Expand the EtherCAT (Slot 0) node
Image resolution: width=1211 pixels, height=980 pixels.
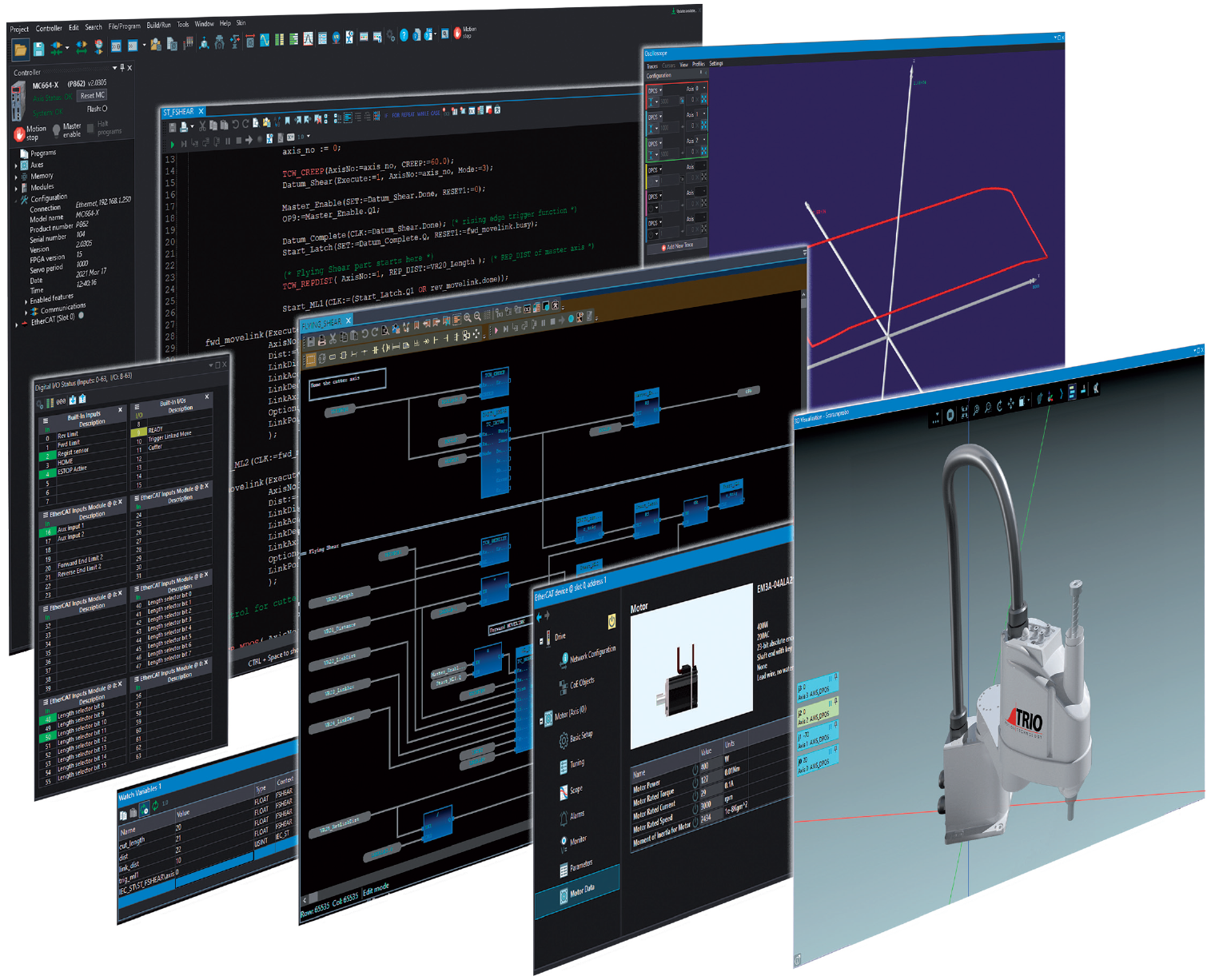[x=17, y=324]
